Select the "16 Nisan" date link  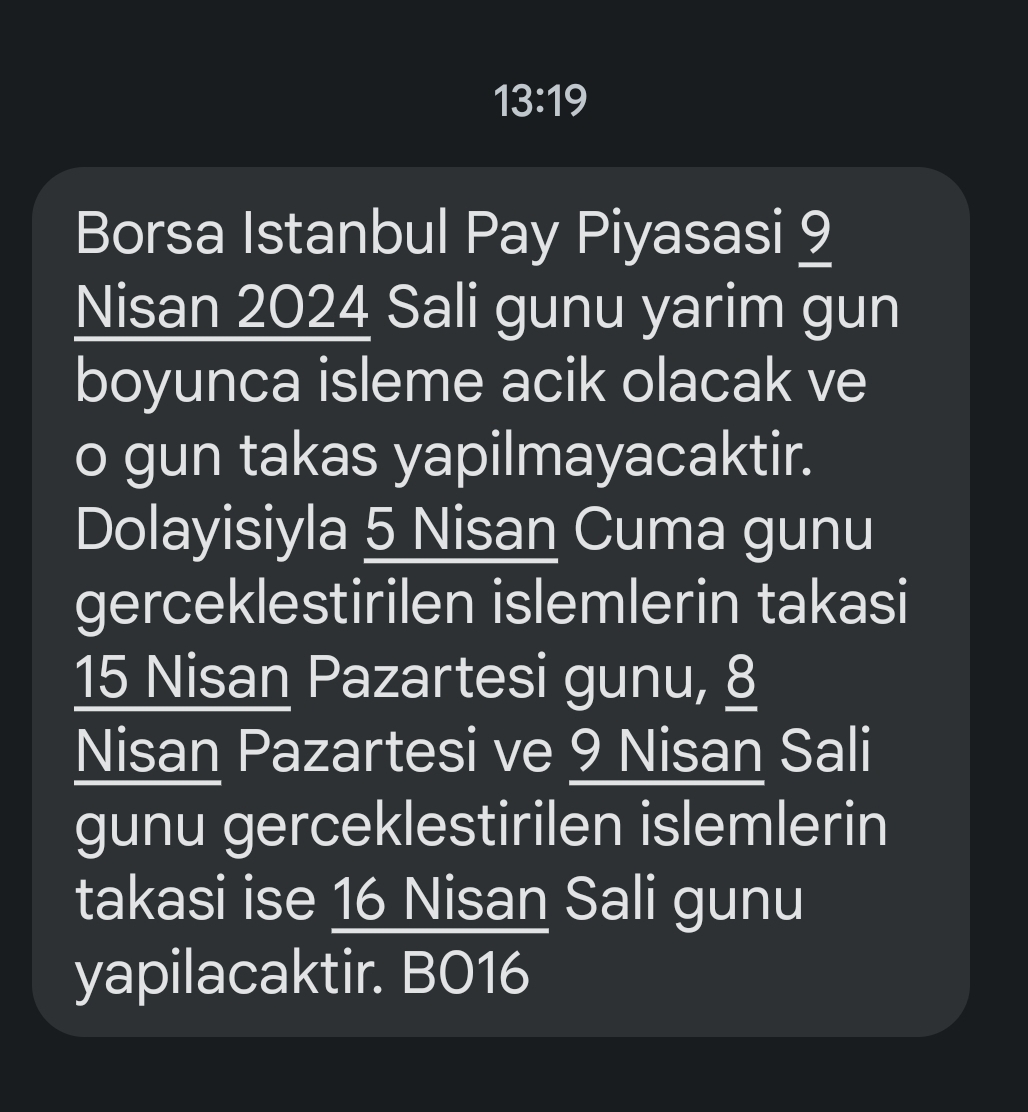coord(440,899)
